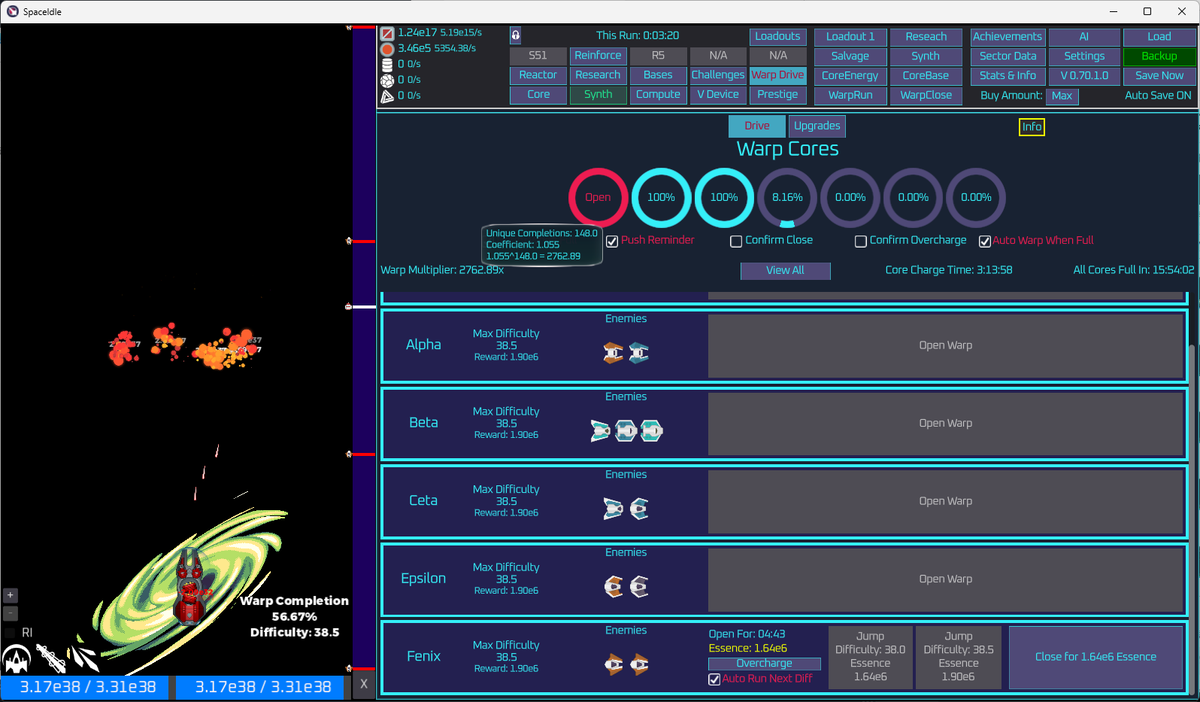Click the right enemy icon in Ceta row
The image size is (1200, 702).
[x=639, y=508]
